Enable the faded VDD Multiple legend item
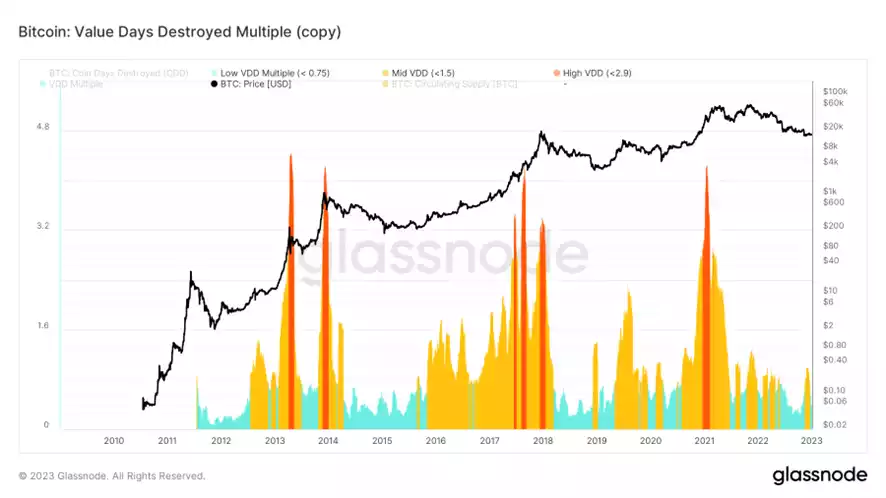Viewport: 886px width, 498px height. pos(71,84)
